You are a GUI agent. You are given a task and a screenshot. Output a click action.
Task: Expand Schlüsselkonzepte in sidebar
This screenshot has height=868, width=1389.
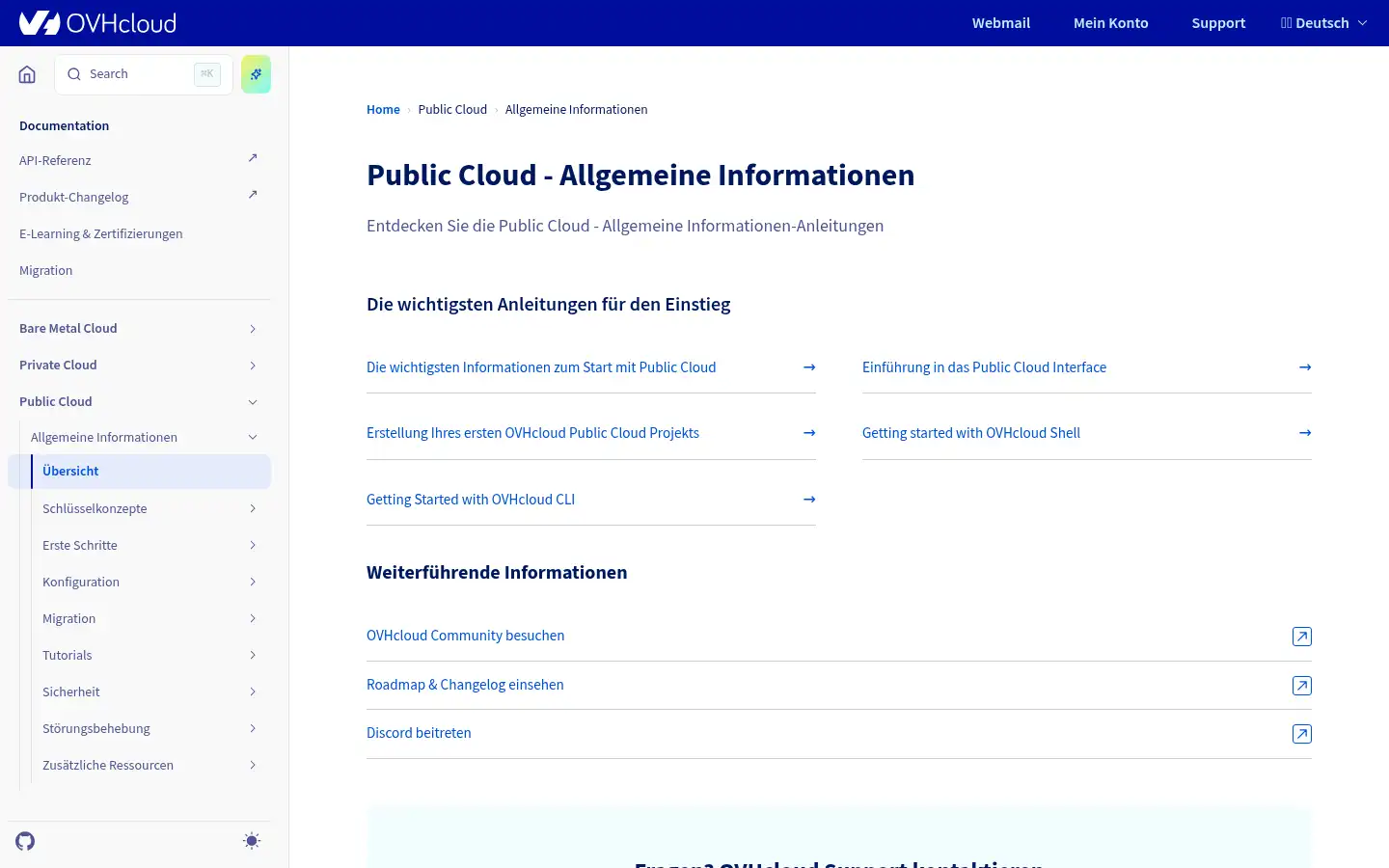point(253,509)
